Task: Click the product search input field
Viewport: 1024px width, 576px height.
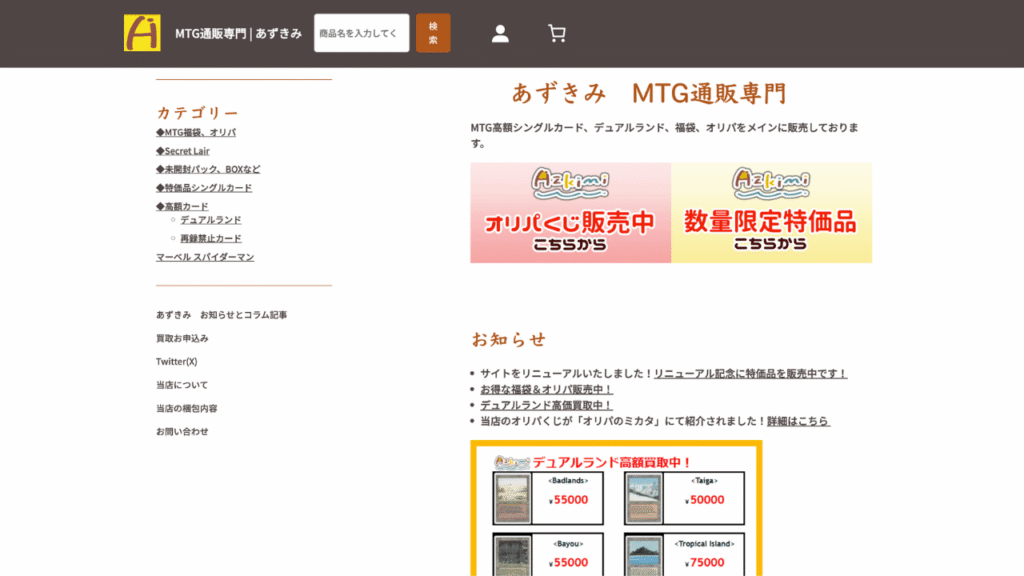Action: pyautogui.click(x=360, y=33)
